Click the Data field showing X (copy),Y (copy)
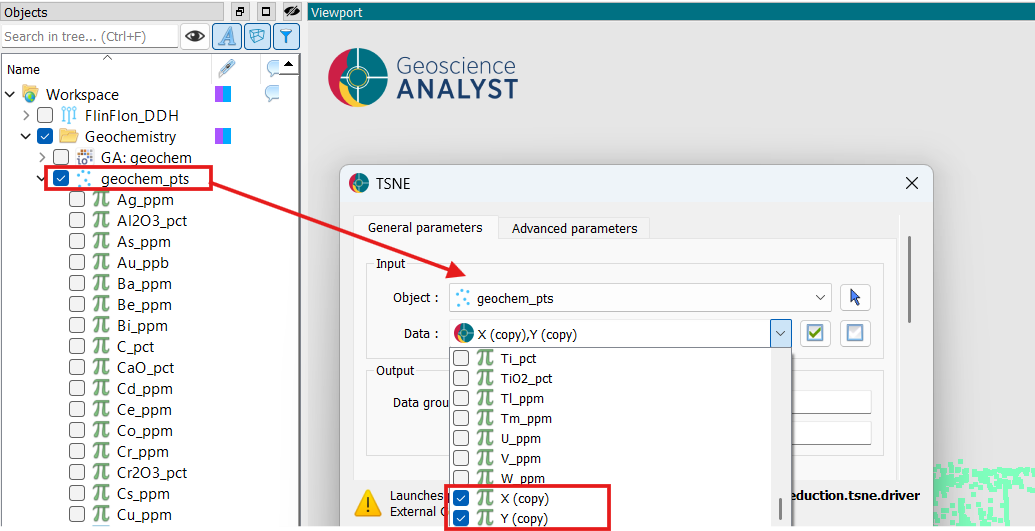1035x531 pixels. click(610, 334)
